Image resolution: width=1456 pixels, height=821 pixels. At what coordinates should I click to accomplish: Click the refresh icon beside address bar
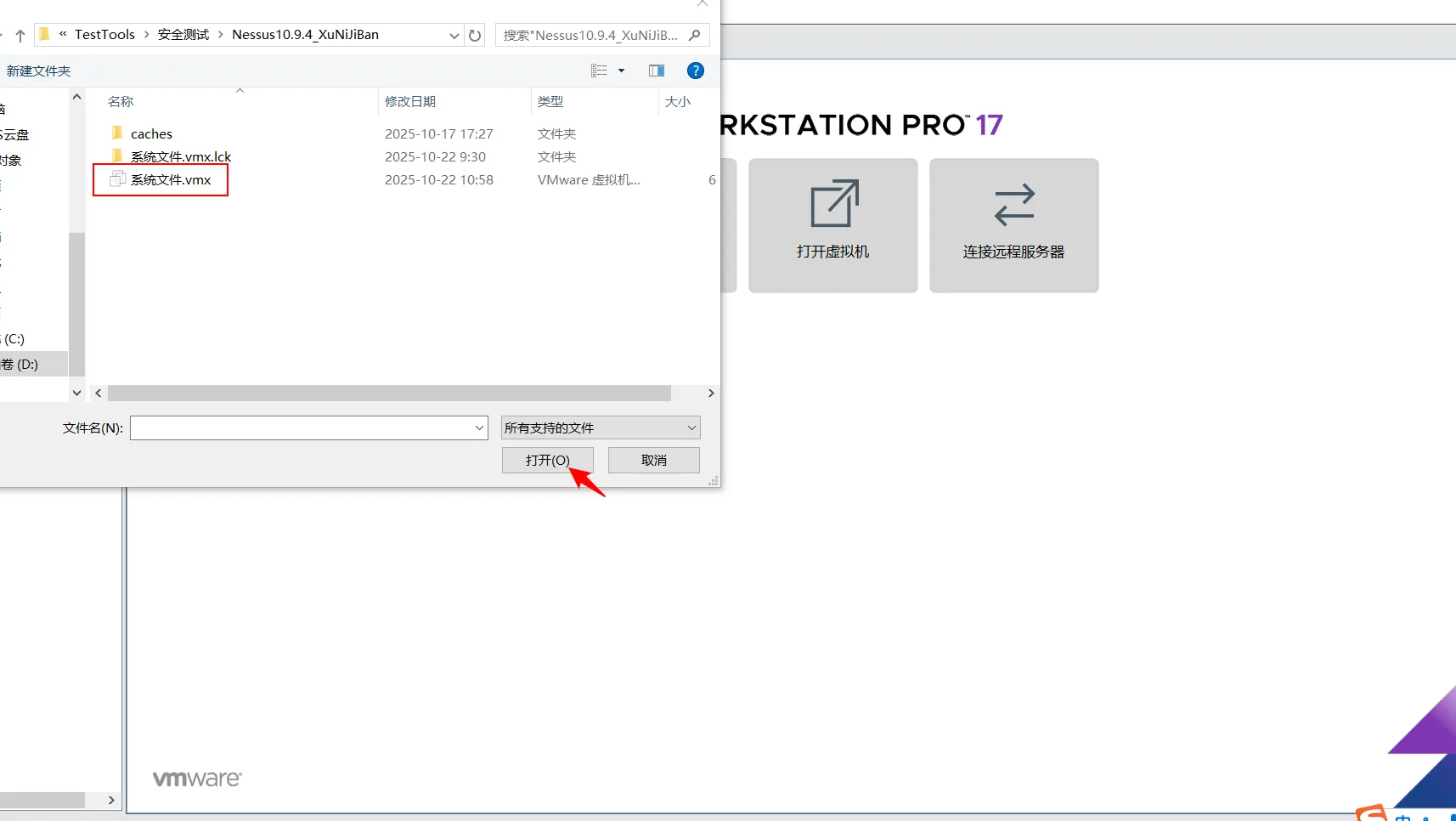click(475, 35)
